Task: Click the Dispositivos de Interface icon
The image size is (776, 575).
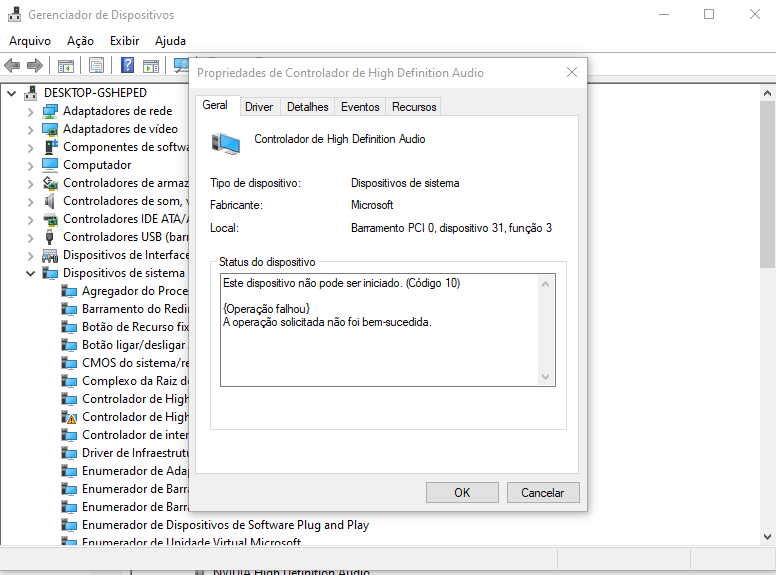Action: tap(50, 255)
